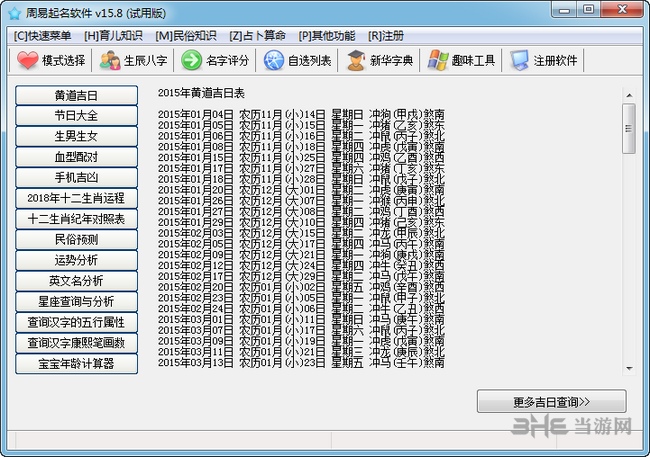The image size is (650, 457).
Task: Click the row 2015年03月13日
Action: click(301, 362)
